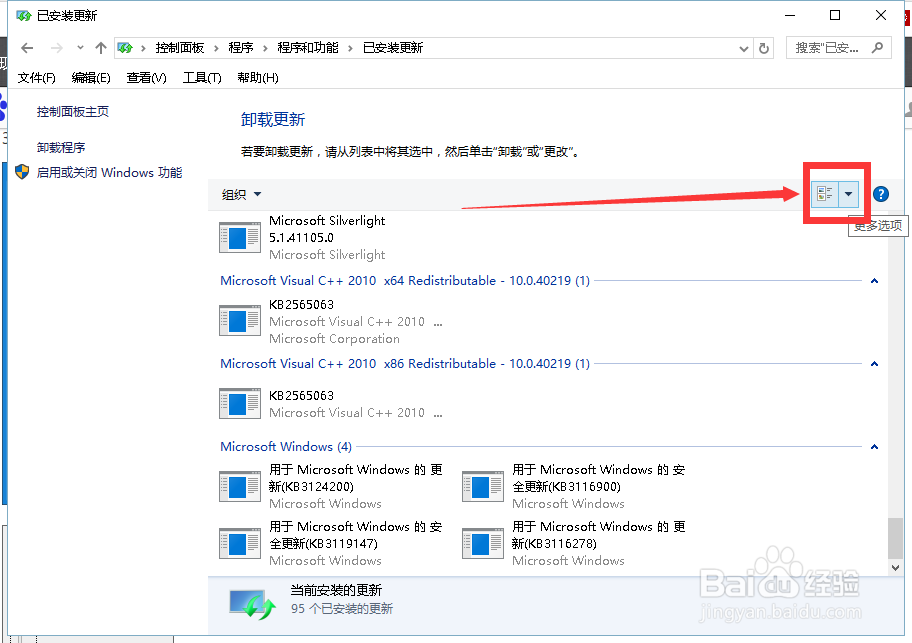Open the 组织 dropdown
Image resolution: width=912 pixels, height=643 pixels.
coord(241,194)
